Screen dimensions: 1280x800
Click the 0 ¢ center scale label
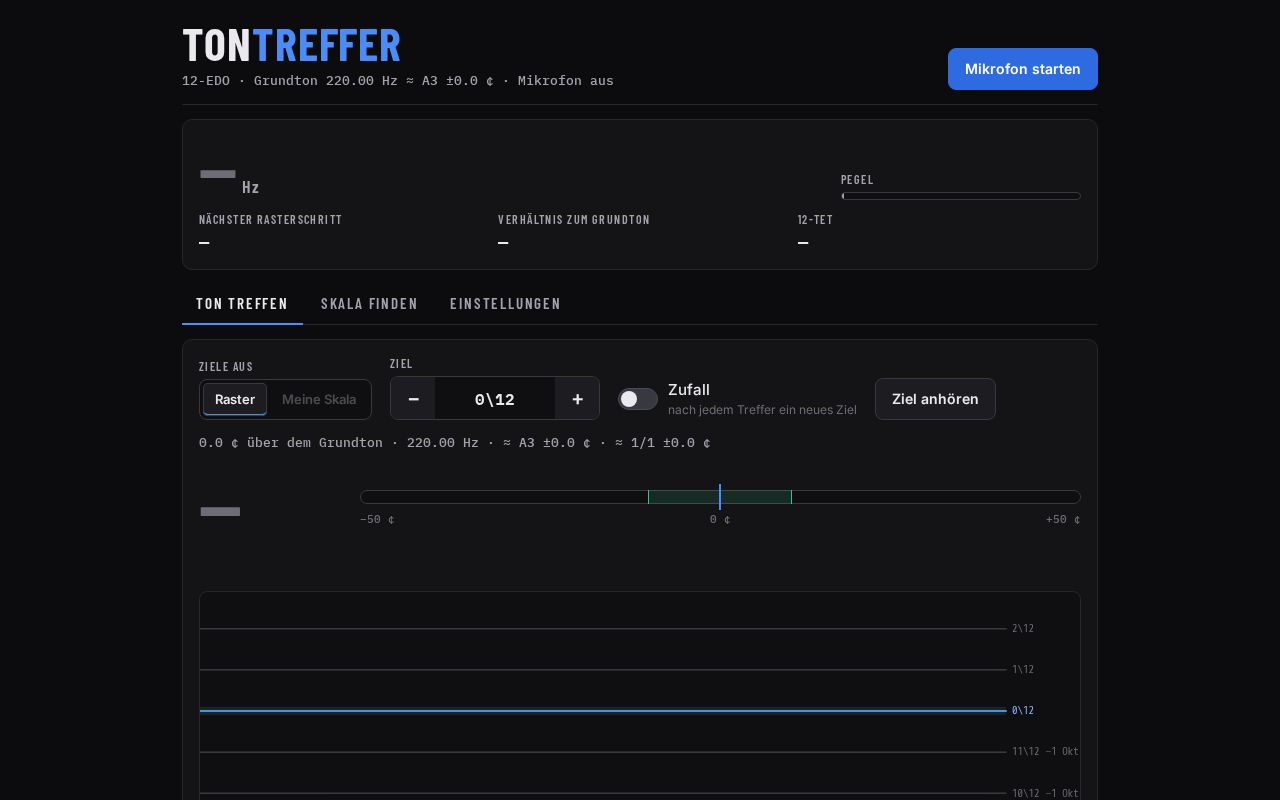pos(720,519)
